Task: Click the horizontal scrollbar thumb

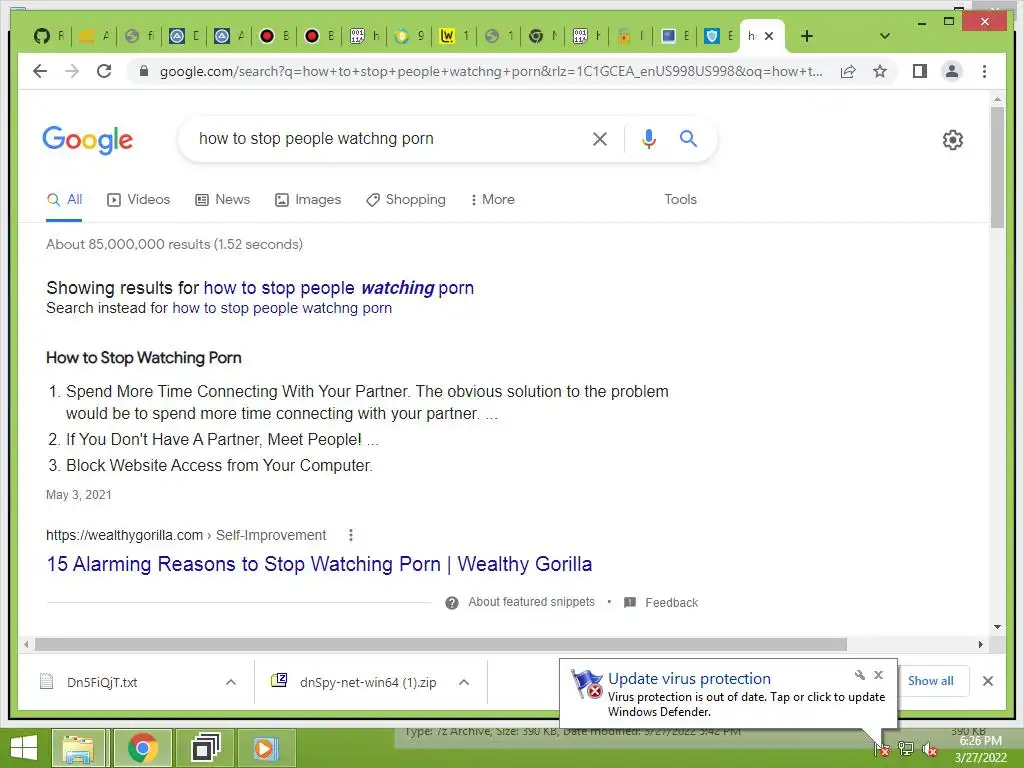Action: (440, 645)
